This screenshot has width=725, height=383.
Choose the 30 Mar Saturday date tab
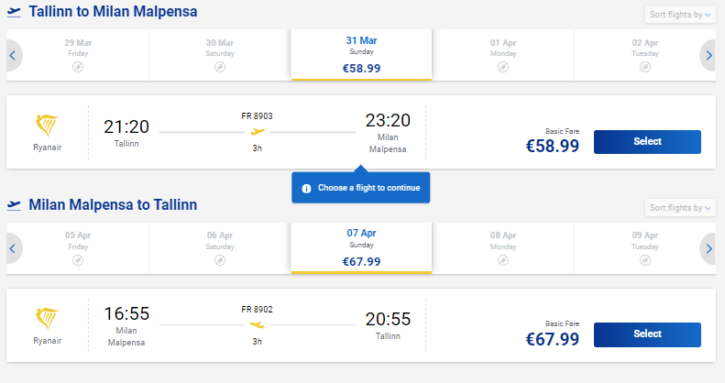[x=220, y=55]
